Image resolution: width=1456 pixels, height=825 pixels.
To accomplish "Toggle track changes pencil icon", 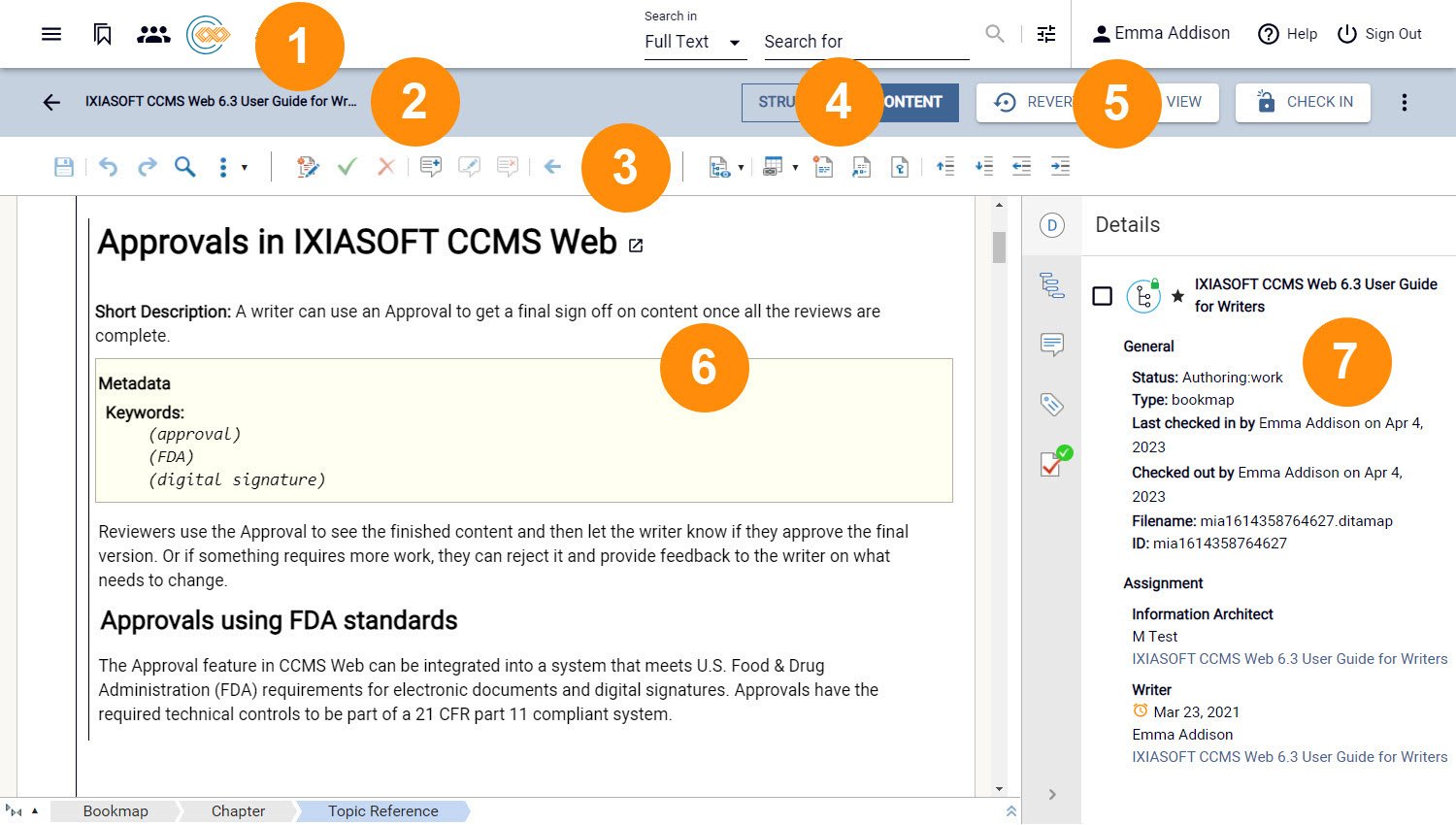I will [x=308, y=167].
